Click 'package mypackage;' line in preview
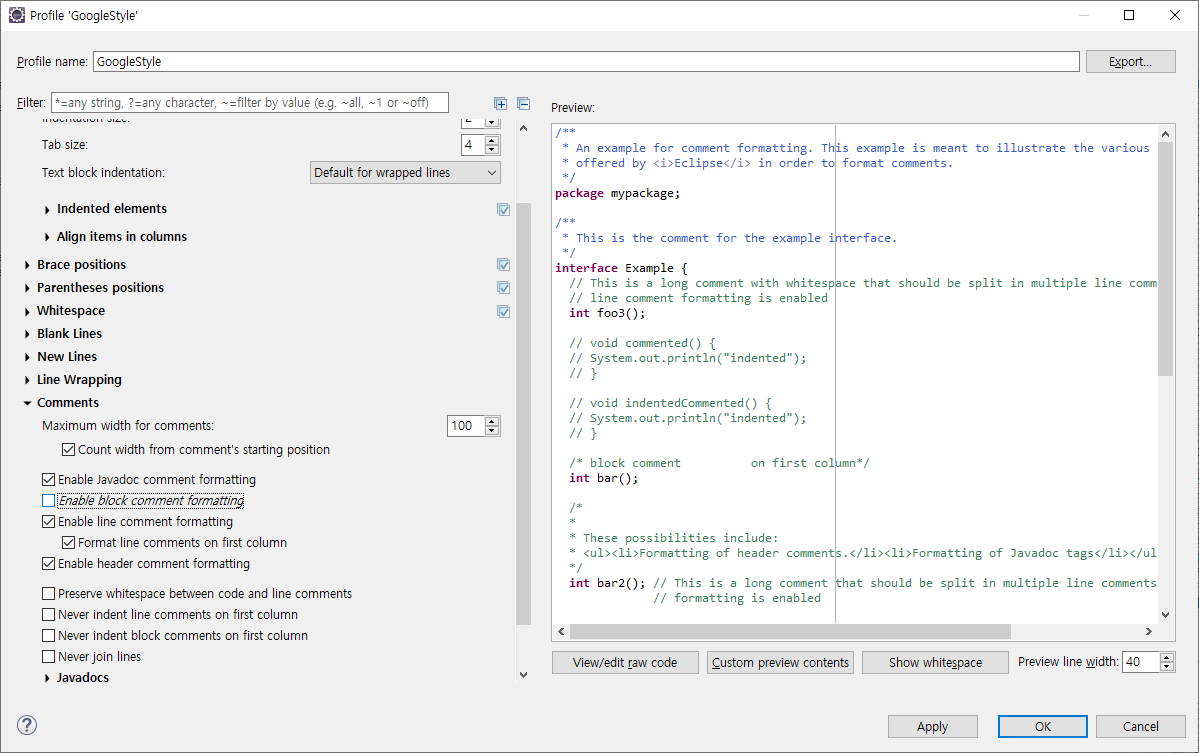The image size is (1199, 753). pyautogui.click(x=617, y=193)
